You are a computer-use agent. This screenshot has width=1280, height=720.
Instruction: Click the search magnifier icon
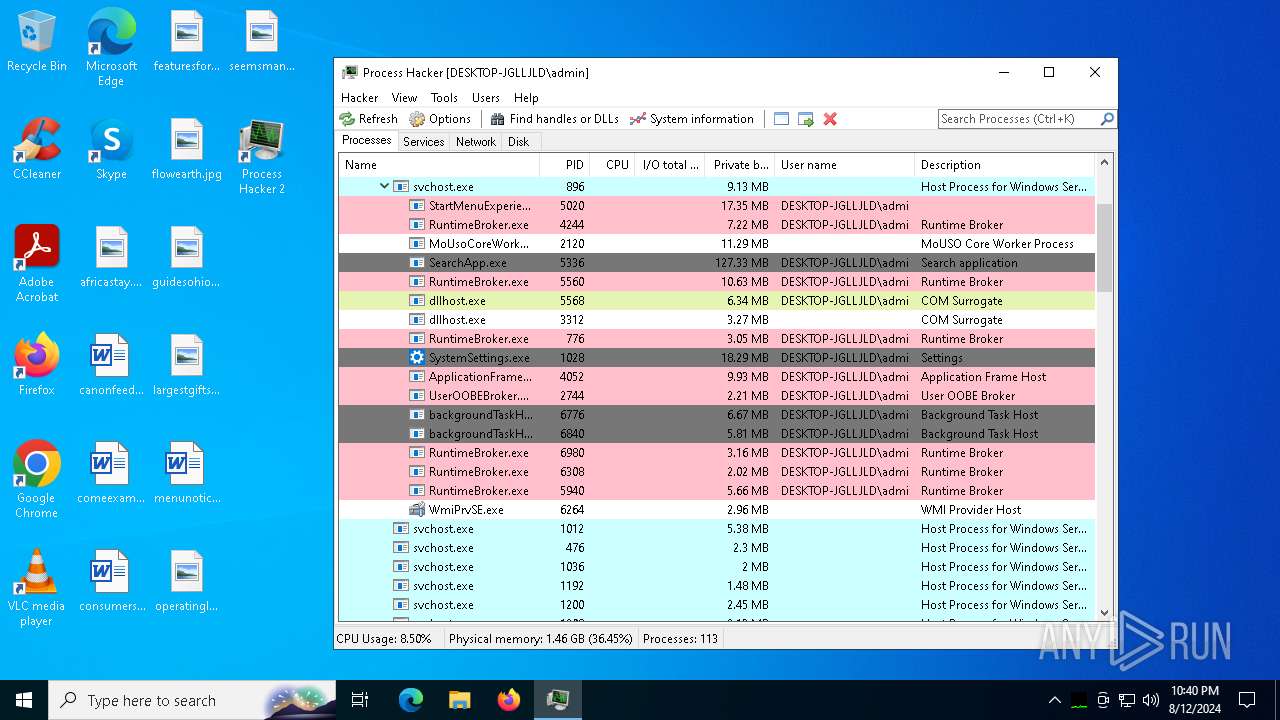tap(1107, 119)
